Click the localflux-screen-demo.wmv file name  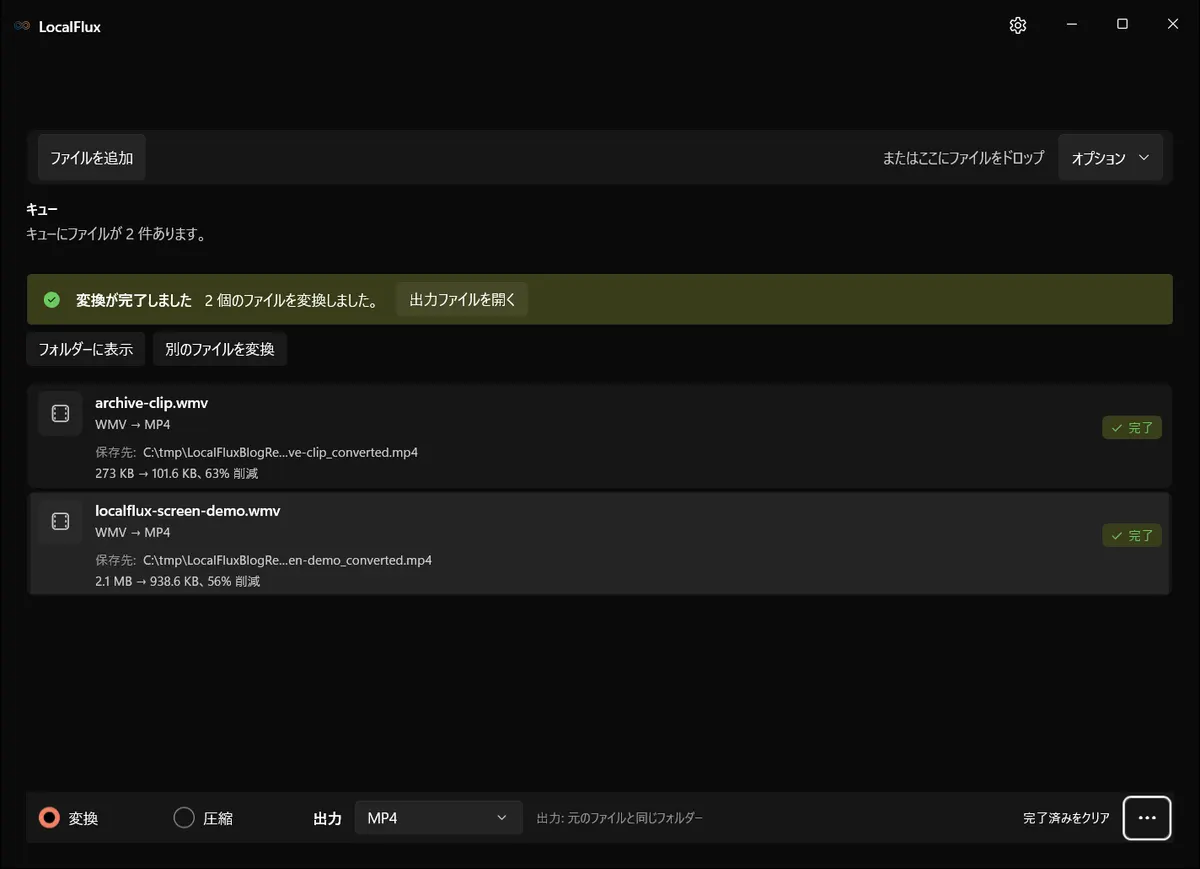(188, 510)
